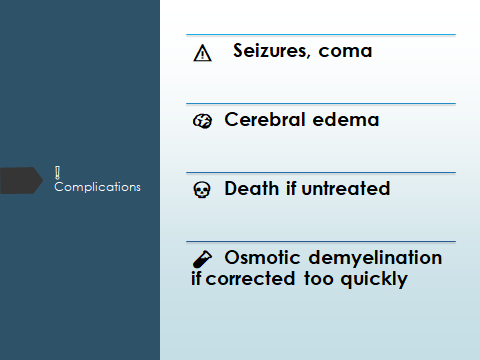The width and height of the screenshot is (480, 360).
Task: Select the word 'demyelination'
Action: (x=375, y=258)
